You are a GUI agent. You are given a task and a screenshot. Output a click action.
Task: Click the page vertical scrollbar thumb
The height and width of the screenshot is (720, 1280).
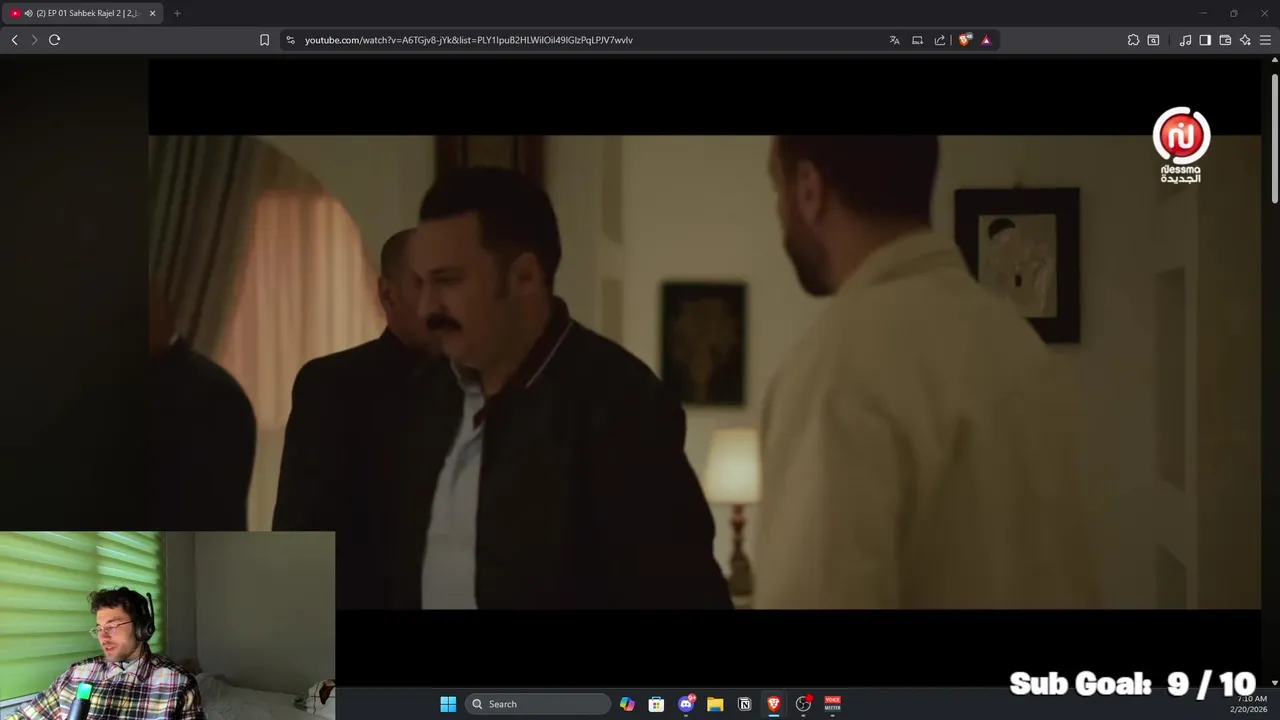click(x=1274, y=137)
